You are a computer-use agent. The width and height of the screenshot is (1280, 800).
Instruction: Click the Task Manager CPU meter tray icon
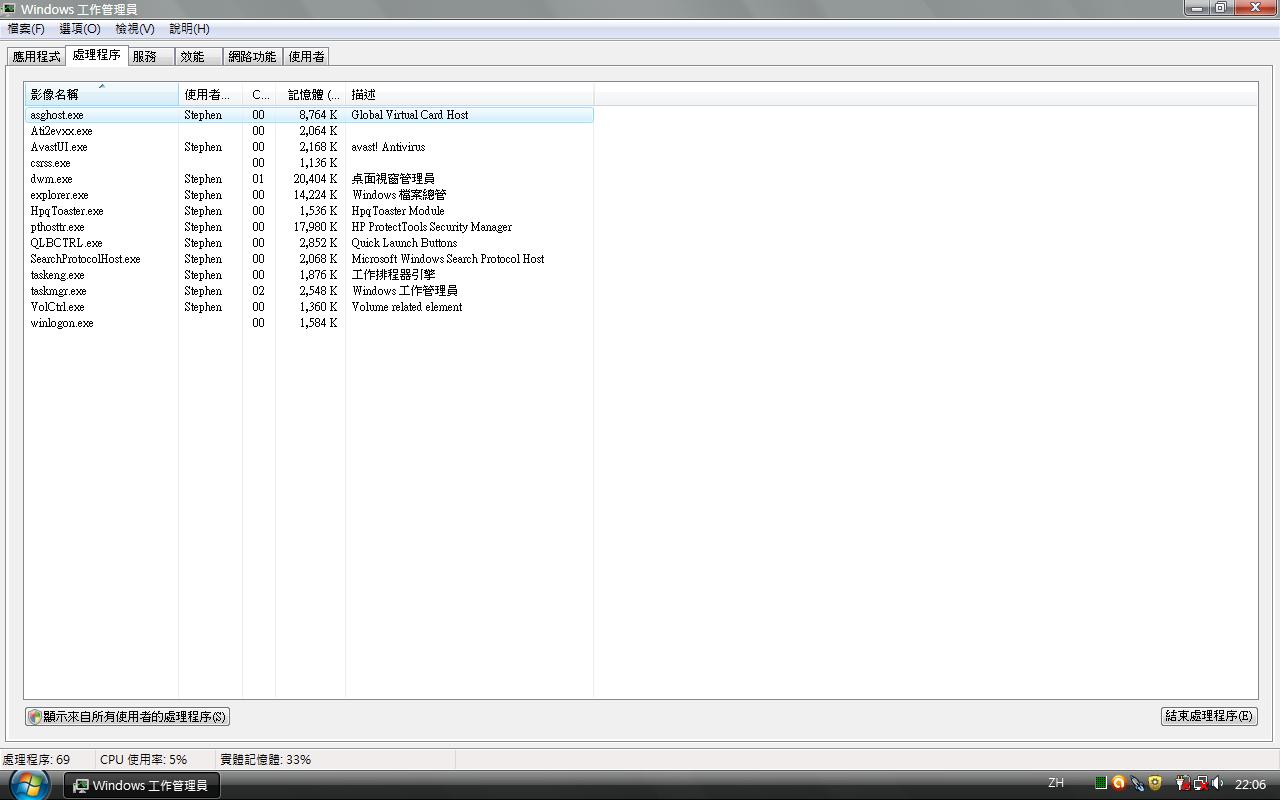[1100, 783]
